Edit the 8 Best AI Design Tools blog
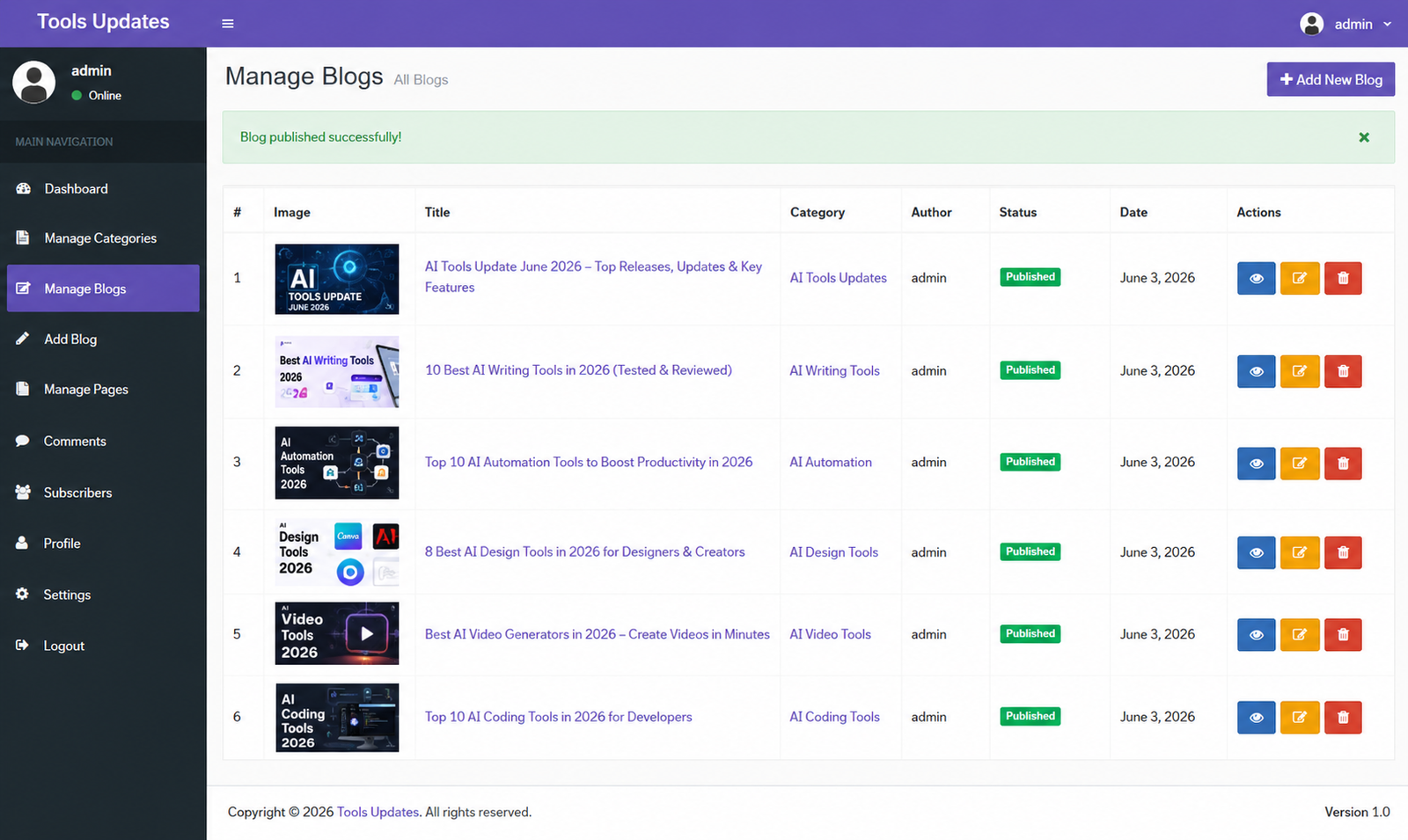 click(1300, 552)
